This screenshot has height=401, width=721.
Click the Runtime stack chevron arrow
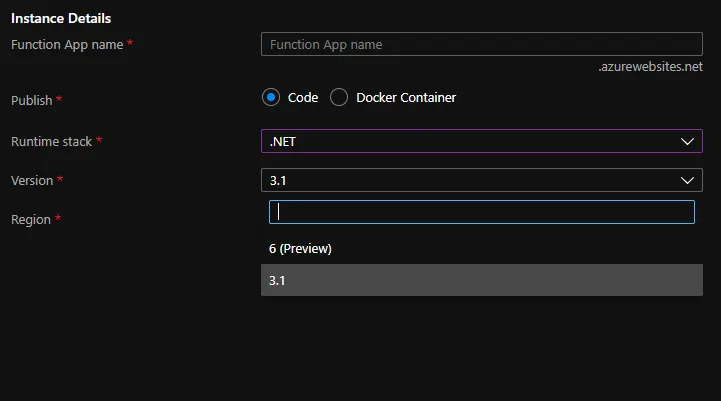point(687,142)
